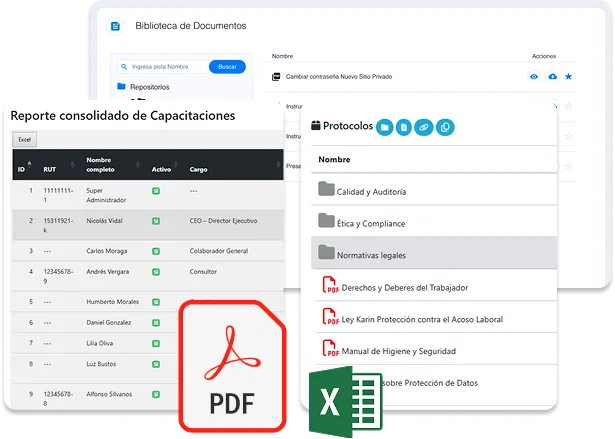
Task: Select the Humberto Morales name cell
Action: pos(113,302)
